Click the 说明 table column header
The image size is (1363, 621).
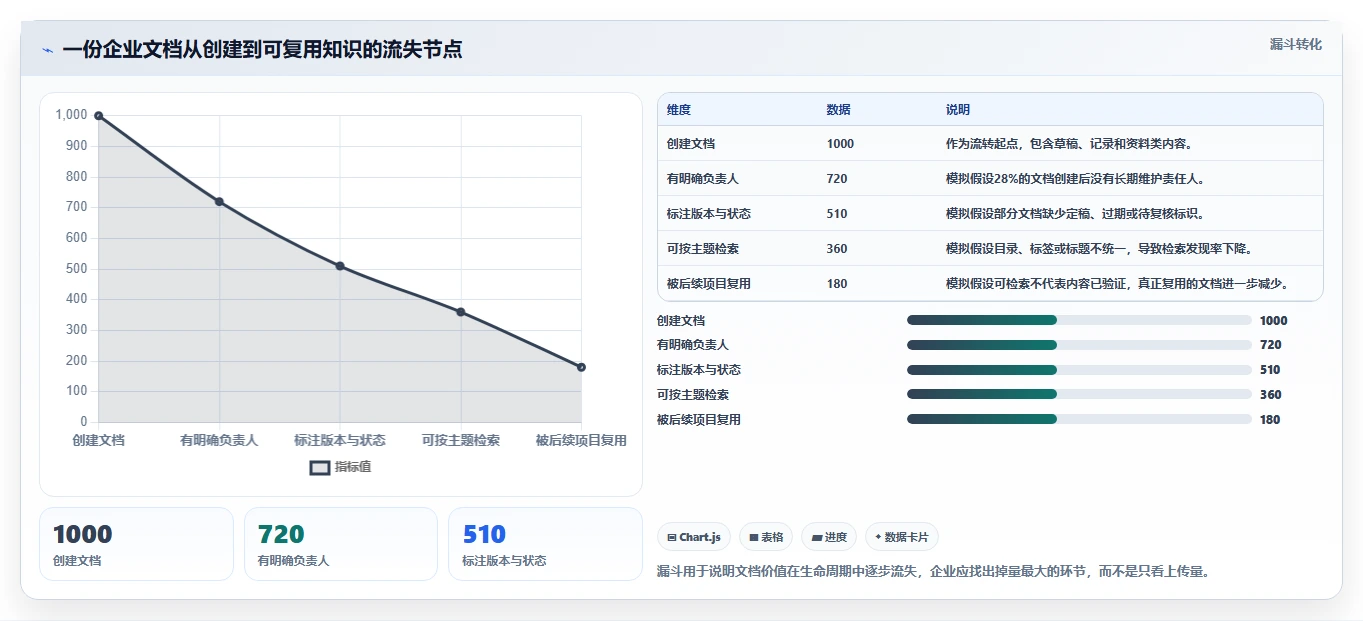pos(958,110)
